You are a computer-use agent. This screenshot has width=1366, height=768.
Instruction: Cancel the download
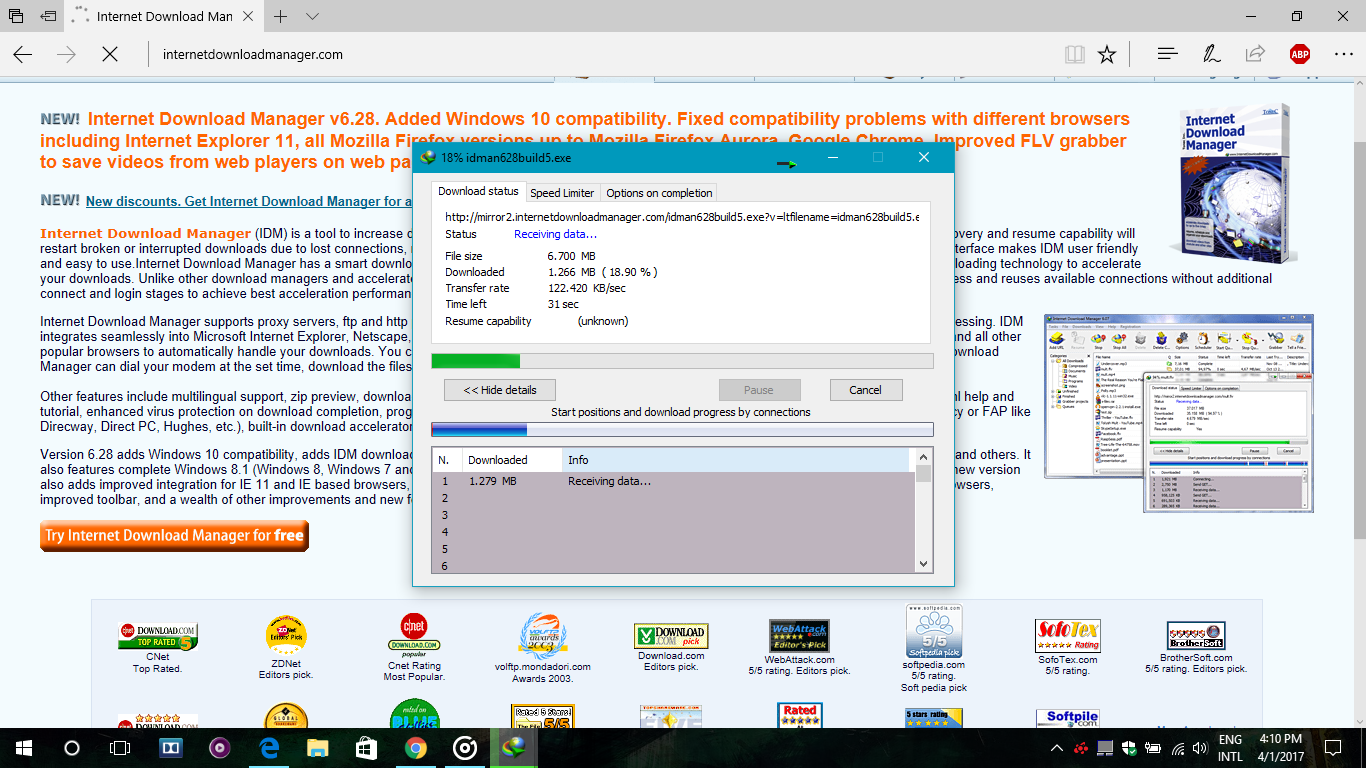[x=865, y=390]
